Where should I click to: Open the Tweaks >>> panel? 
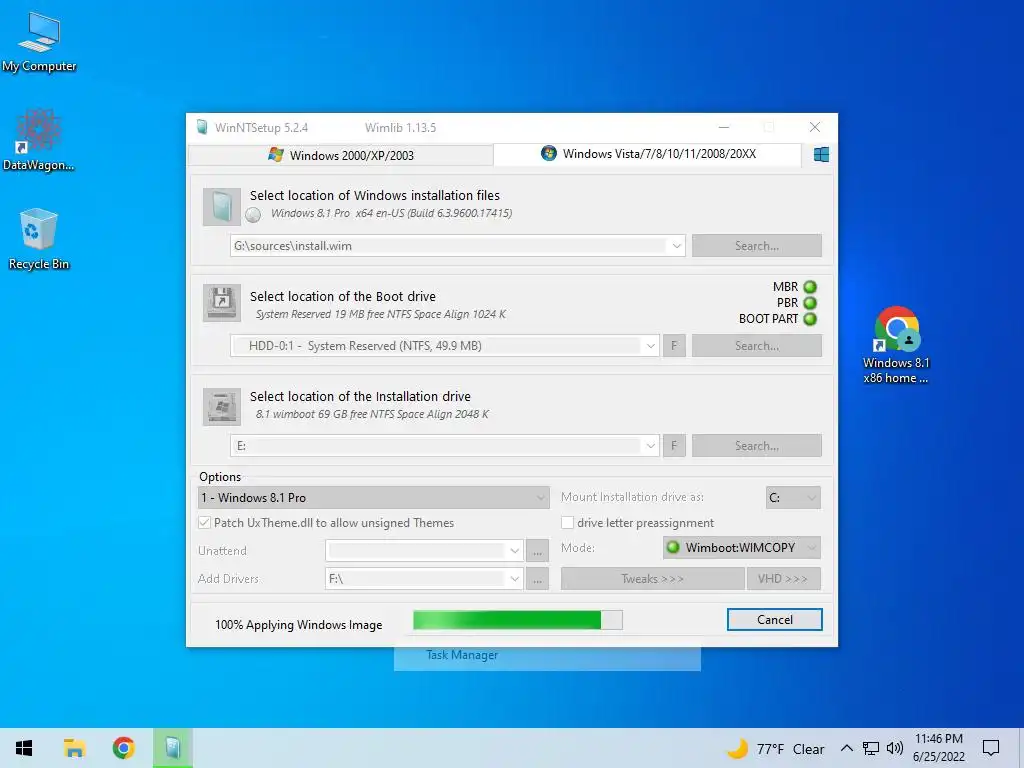(652, 579)
